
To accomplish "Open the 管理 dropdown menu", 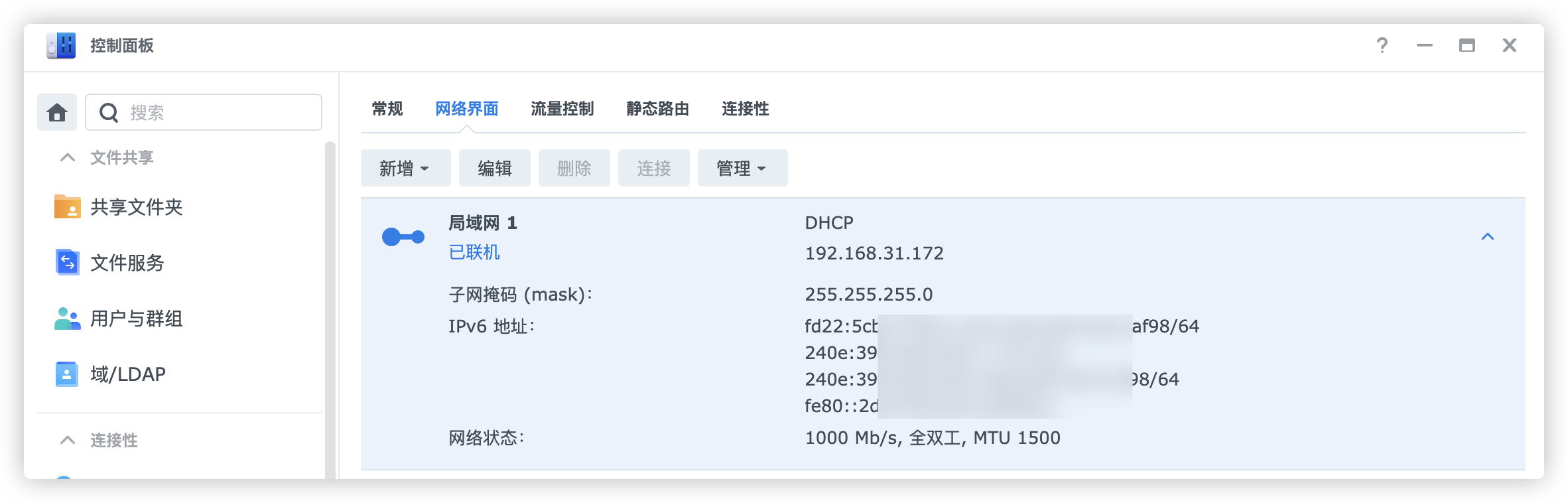I will point(742,169).
